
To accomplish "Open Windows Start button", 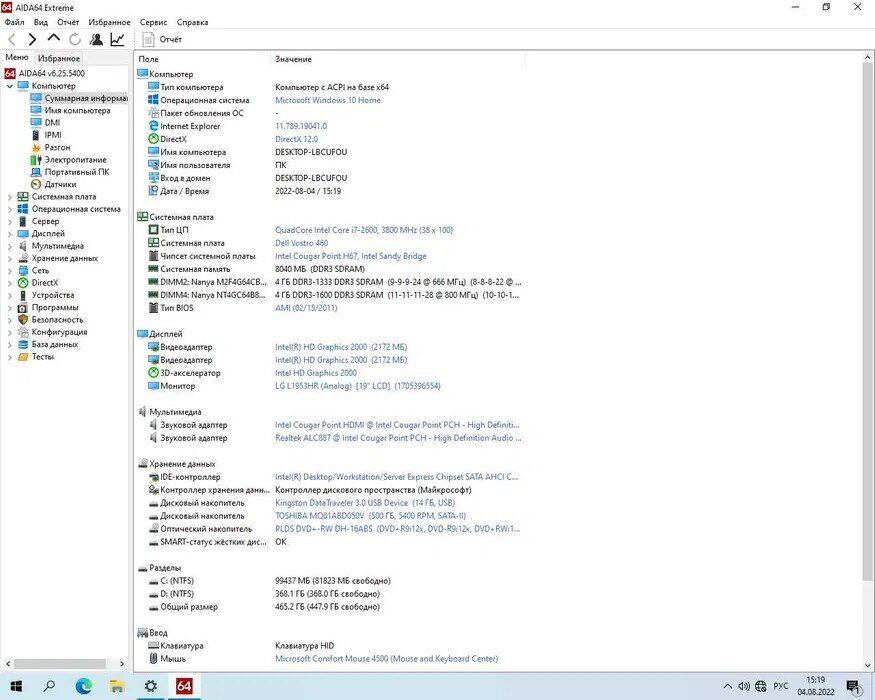I will click(16, 686).
